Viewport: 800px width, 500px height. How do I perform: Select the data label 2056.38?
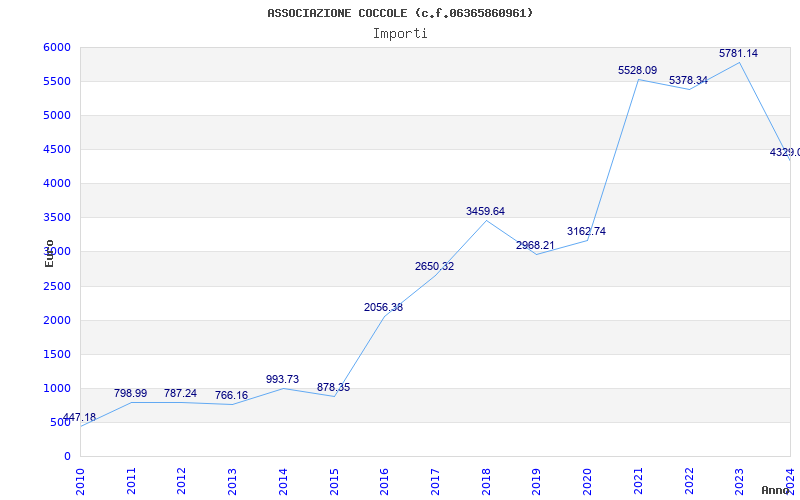click(x=383, y=308)
